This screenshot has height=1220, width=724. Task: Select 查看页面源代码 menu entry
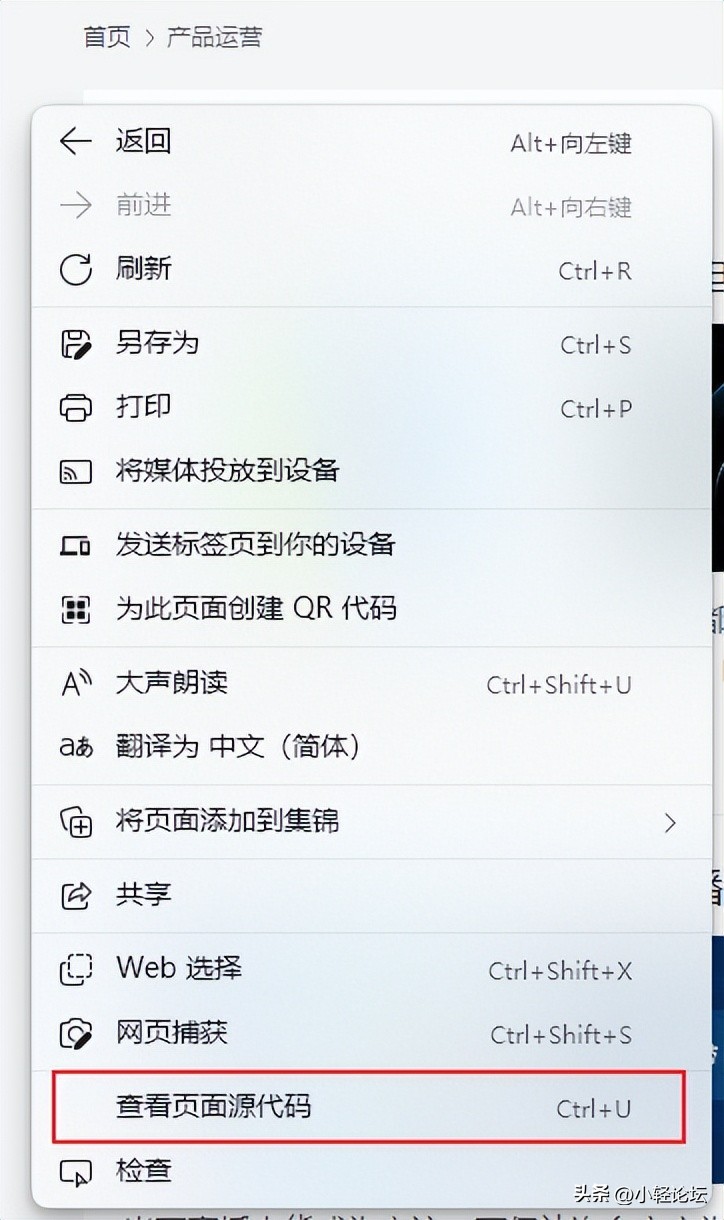tap(370, 1107)
